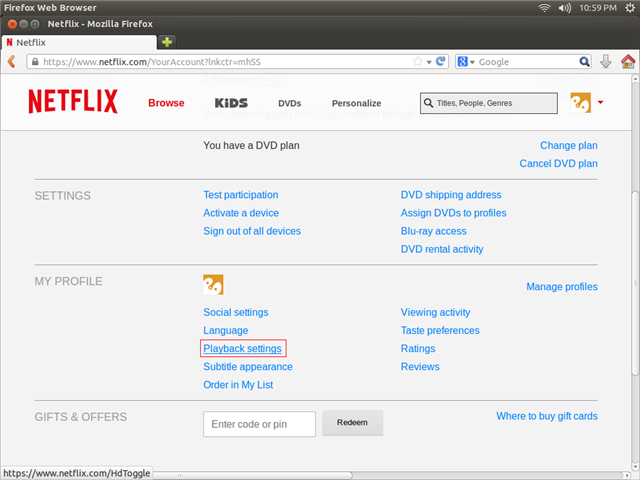
Task: Open Assign DVDs to profiles link
Action: coord(453,213)
